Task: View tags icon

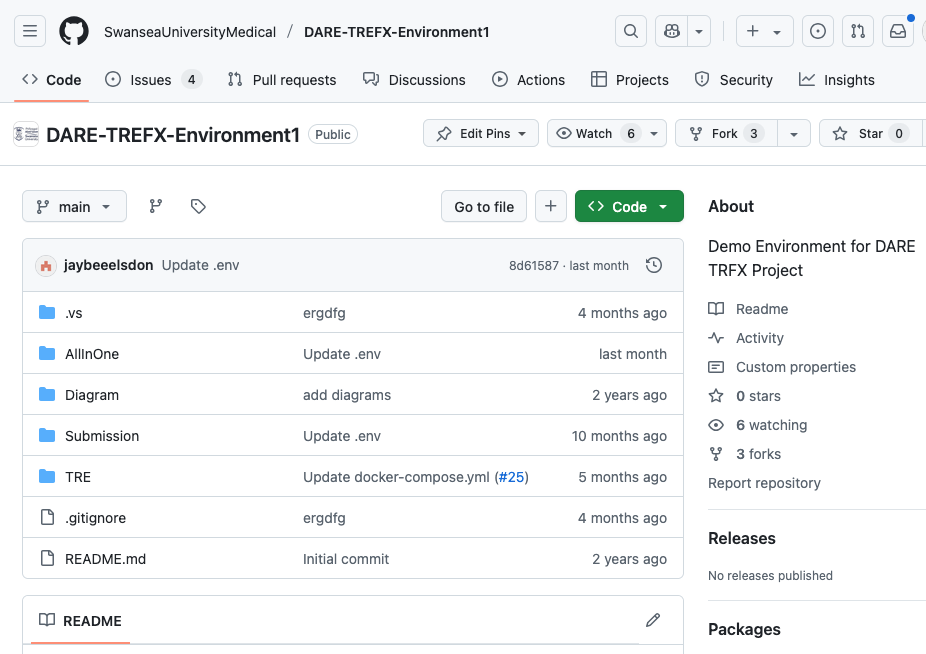Action: tap(198, 206)
